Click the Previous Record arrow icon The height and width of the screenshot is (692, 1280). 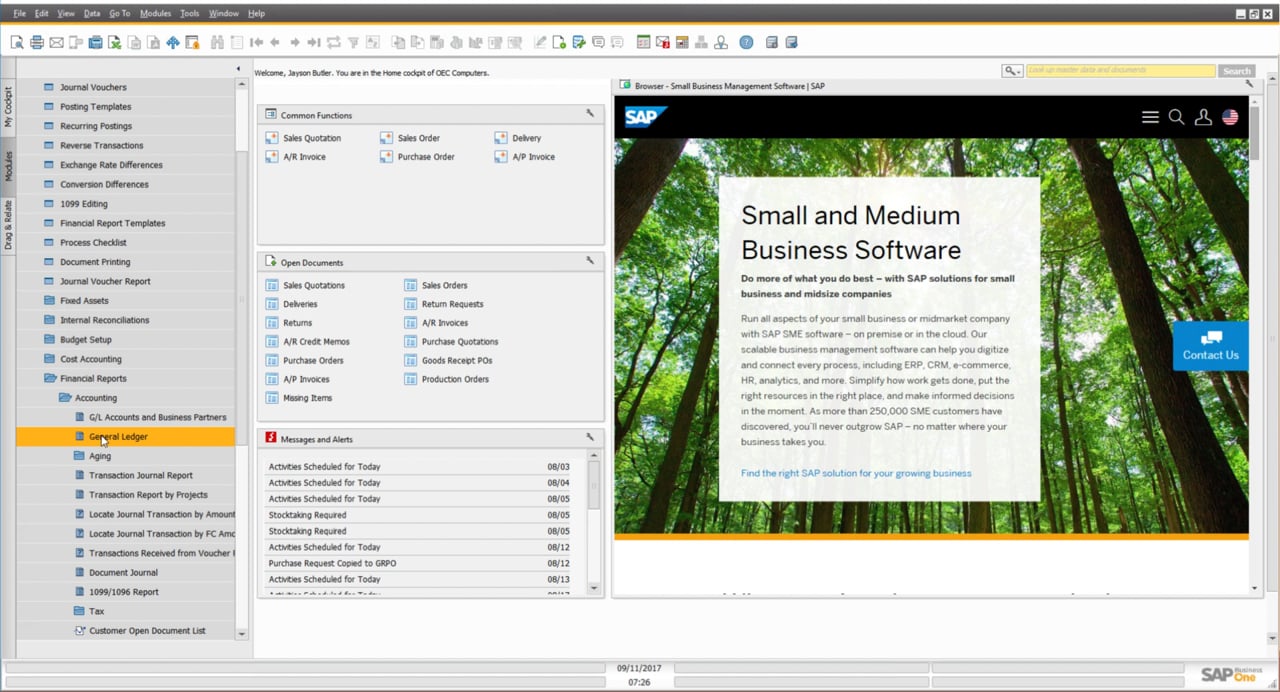click(x=275, y=42)
